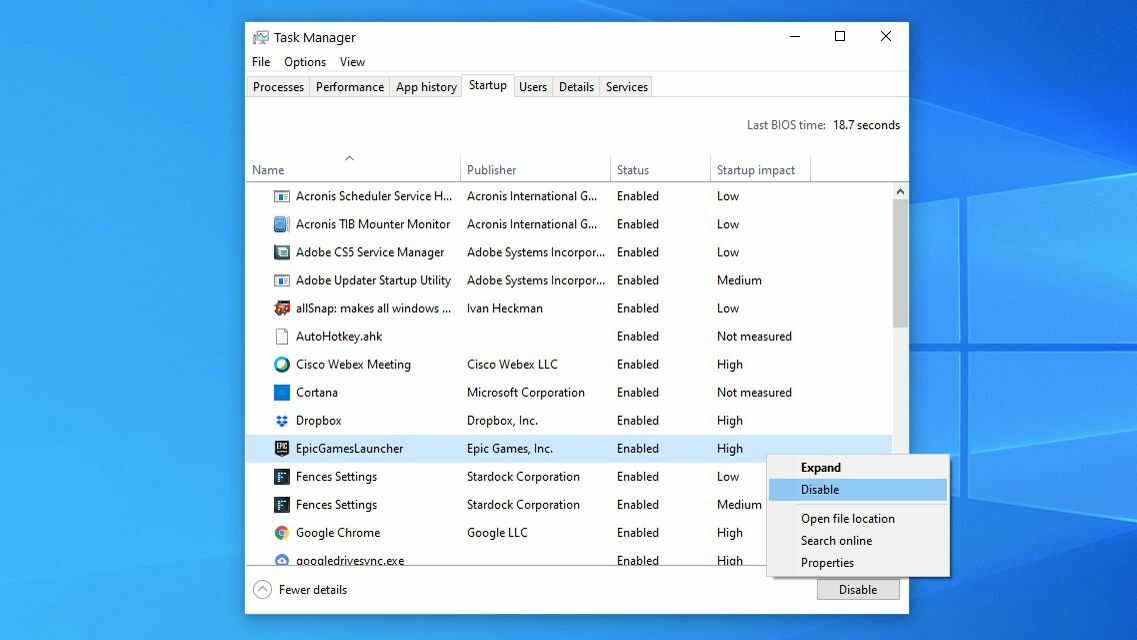The height and width of the screenshot is (640, 1137).
Task: Click the Google LLC publisher cell
Action: 497,533
